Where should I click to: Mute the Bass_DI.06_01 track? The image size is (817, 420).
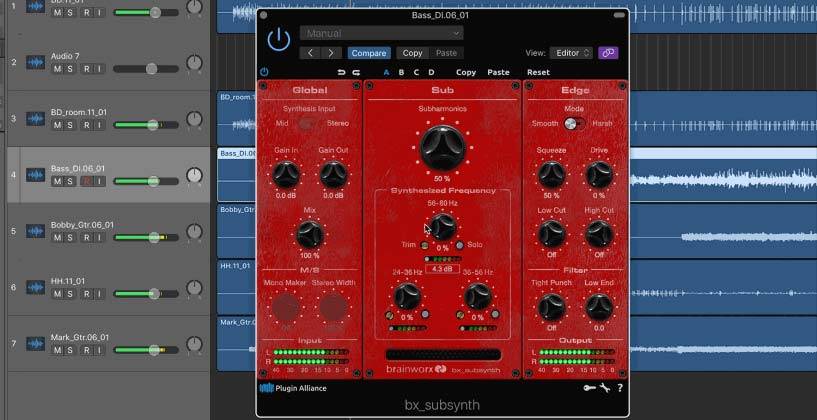pos(57,181)
